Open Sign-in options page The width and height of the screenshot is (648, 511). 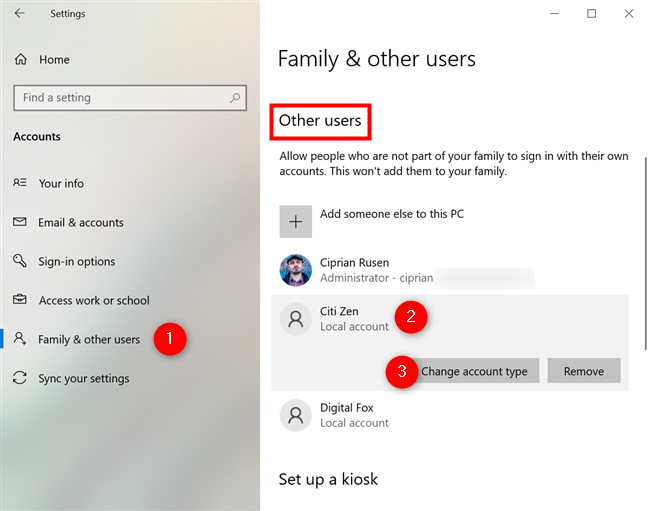pyautogui.click(x=77, y=261)
